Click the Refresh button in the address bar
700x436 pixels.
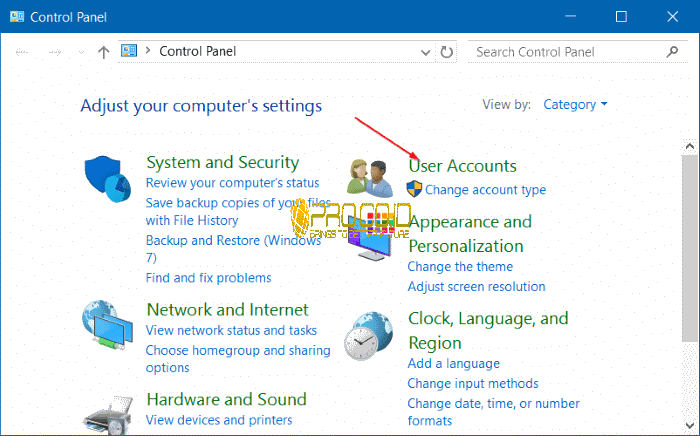click(446, 52)
